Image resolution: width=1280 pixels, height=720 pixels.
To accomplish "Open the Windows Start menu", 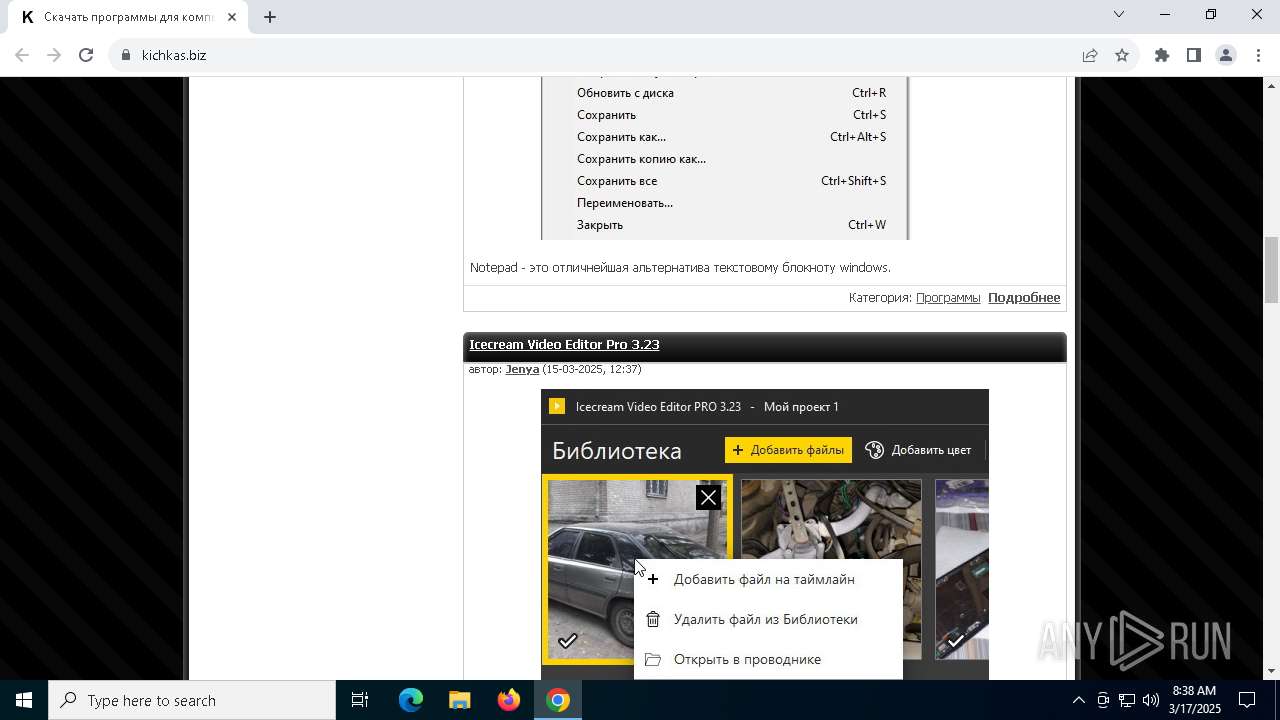I will click(24, 700).
